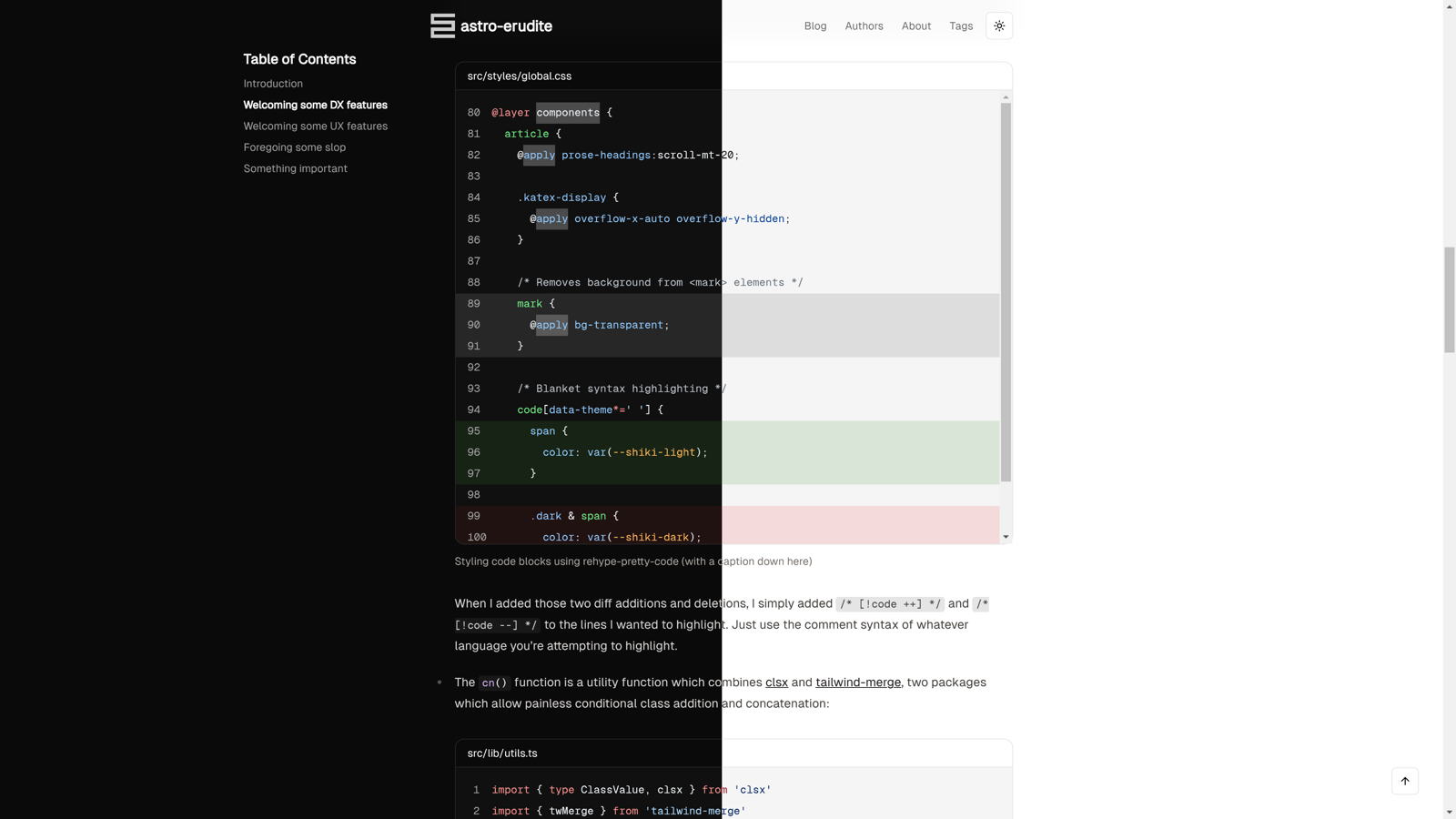The image size is (1456, 819).
Task: Select Welcoming some DX features section
Action: point(315,105)
